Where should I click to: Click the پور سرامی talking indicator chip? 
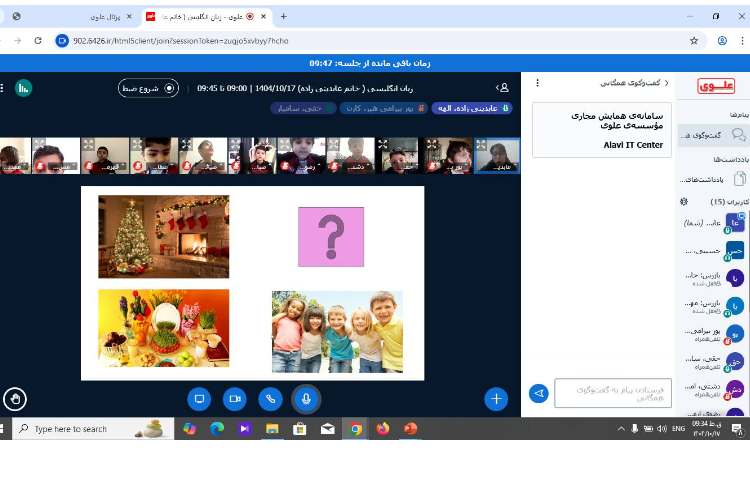pyautogui.click(x=384, y=109)
